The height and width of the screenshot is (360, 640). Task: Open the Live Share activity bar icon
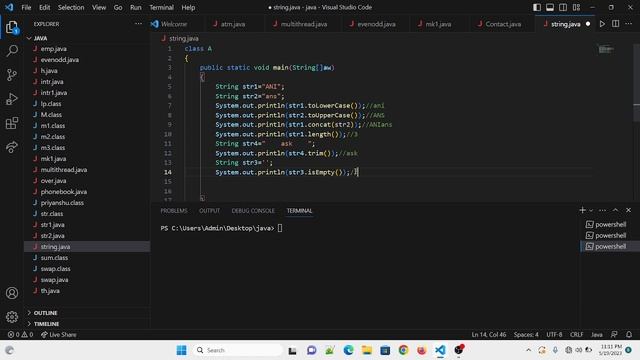coord(12,147)
